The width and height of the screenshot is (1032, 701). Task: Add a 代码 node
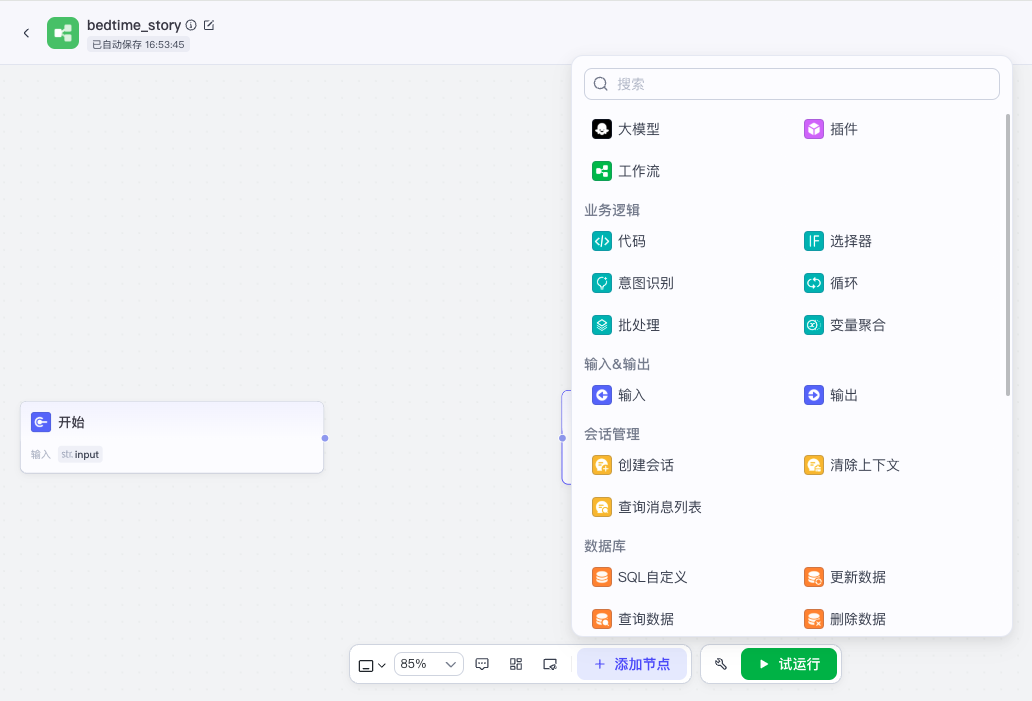click(x=619, y=241)
